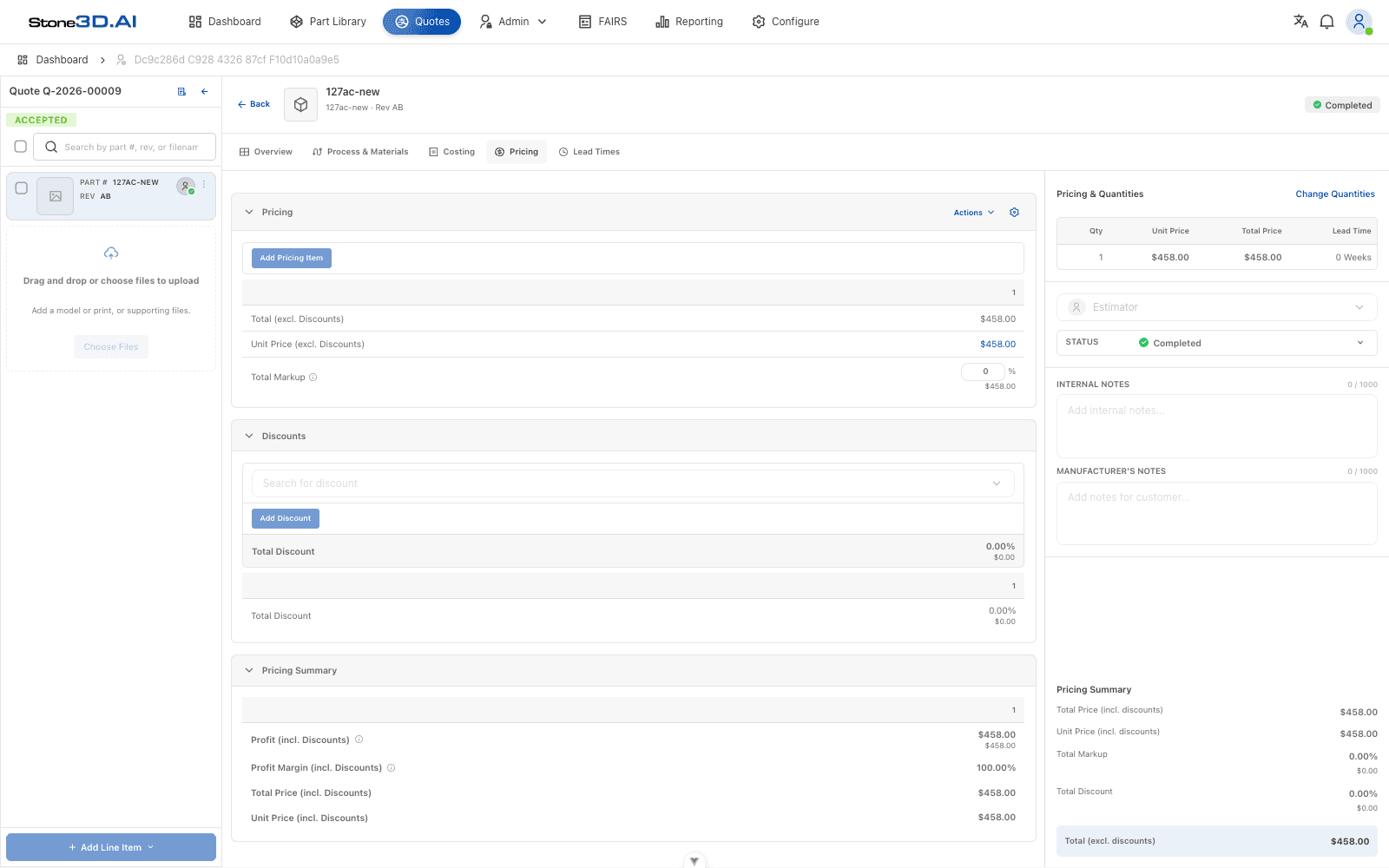Open the three-dot menu for 127AC-NEW
Viewport: 1389px width, 868px height.
tap(204, 184)
